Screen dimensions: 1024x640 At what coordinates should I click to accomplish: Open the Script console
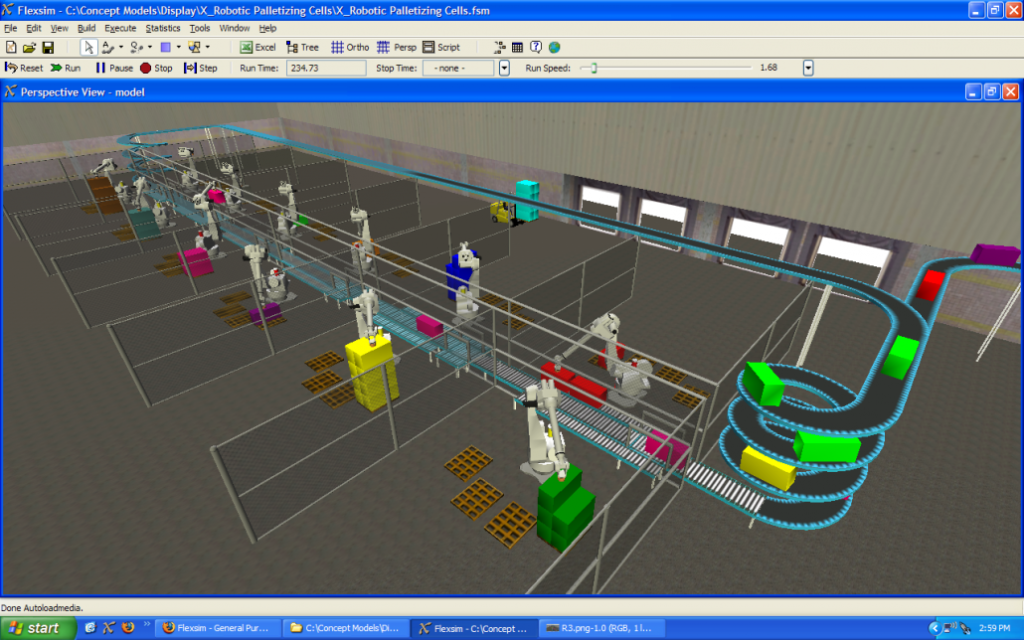pos(441,47)
